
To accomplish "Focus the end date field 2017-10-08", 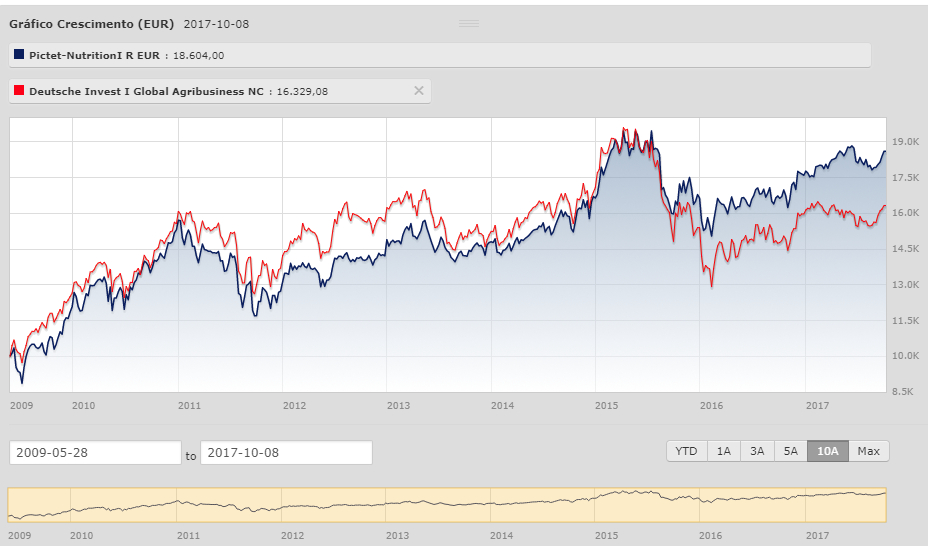I will tap(286, 453).
